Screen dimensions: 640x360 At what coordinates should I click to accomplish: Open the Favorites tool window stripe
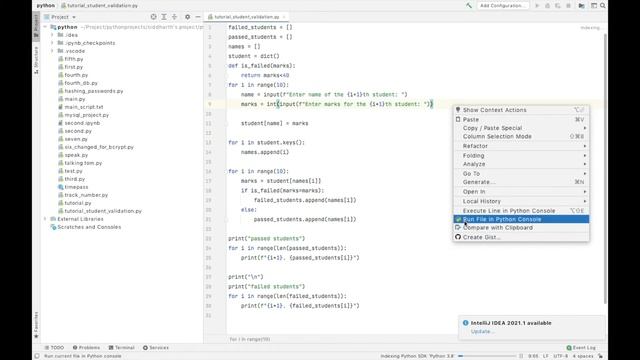tap(36, 325)
